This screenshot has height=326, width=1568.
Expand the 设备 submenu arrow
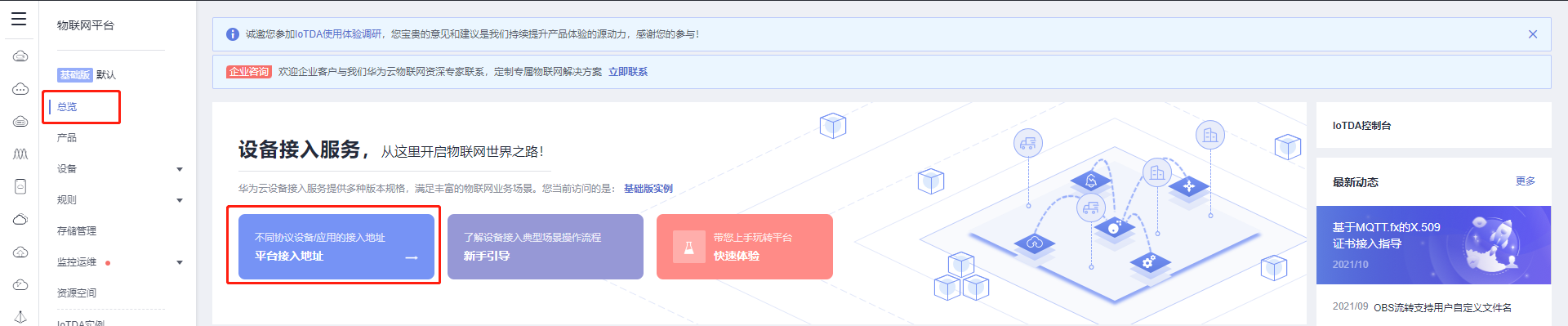(180, 169)
